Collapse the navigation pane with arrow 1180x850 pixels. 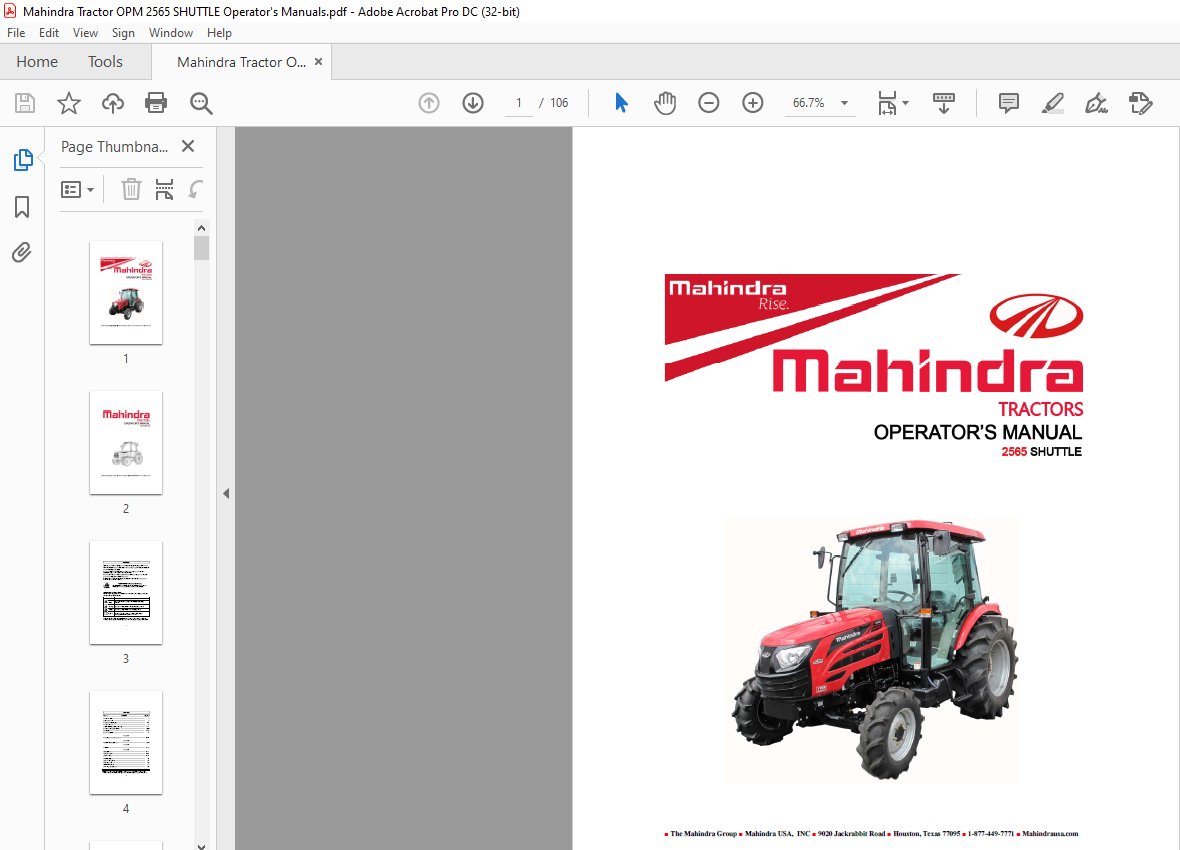click(226, 494)
